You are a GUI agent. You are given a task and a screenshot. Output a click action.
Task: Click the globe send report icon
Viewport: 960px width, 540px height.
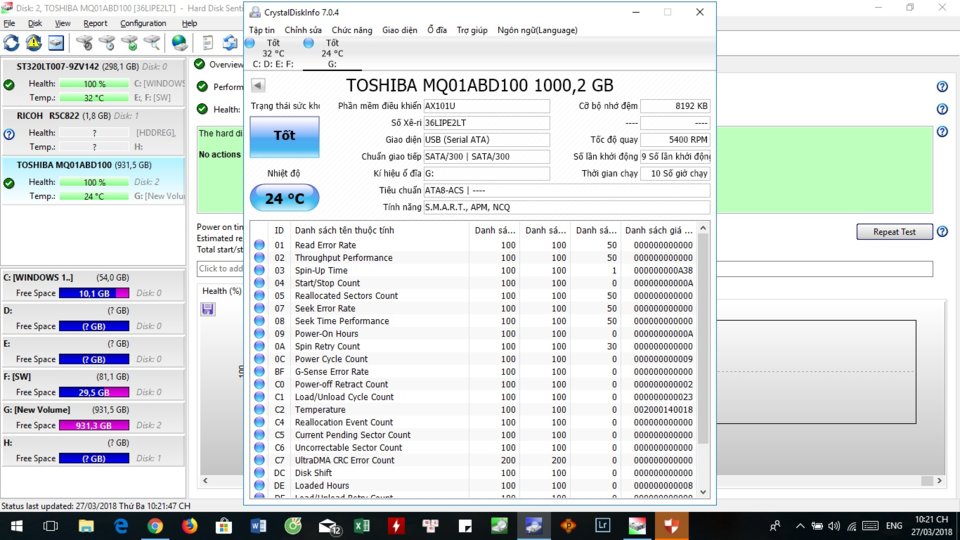tap(179, 42)
